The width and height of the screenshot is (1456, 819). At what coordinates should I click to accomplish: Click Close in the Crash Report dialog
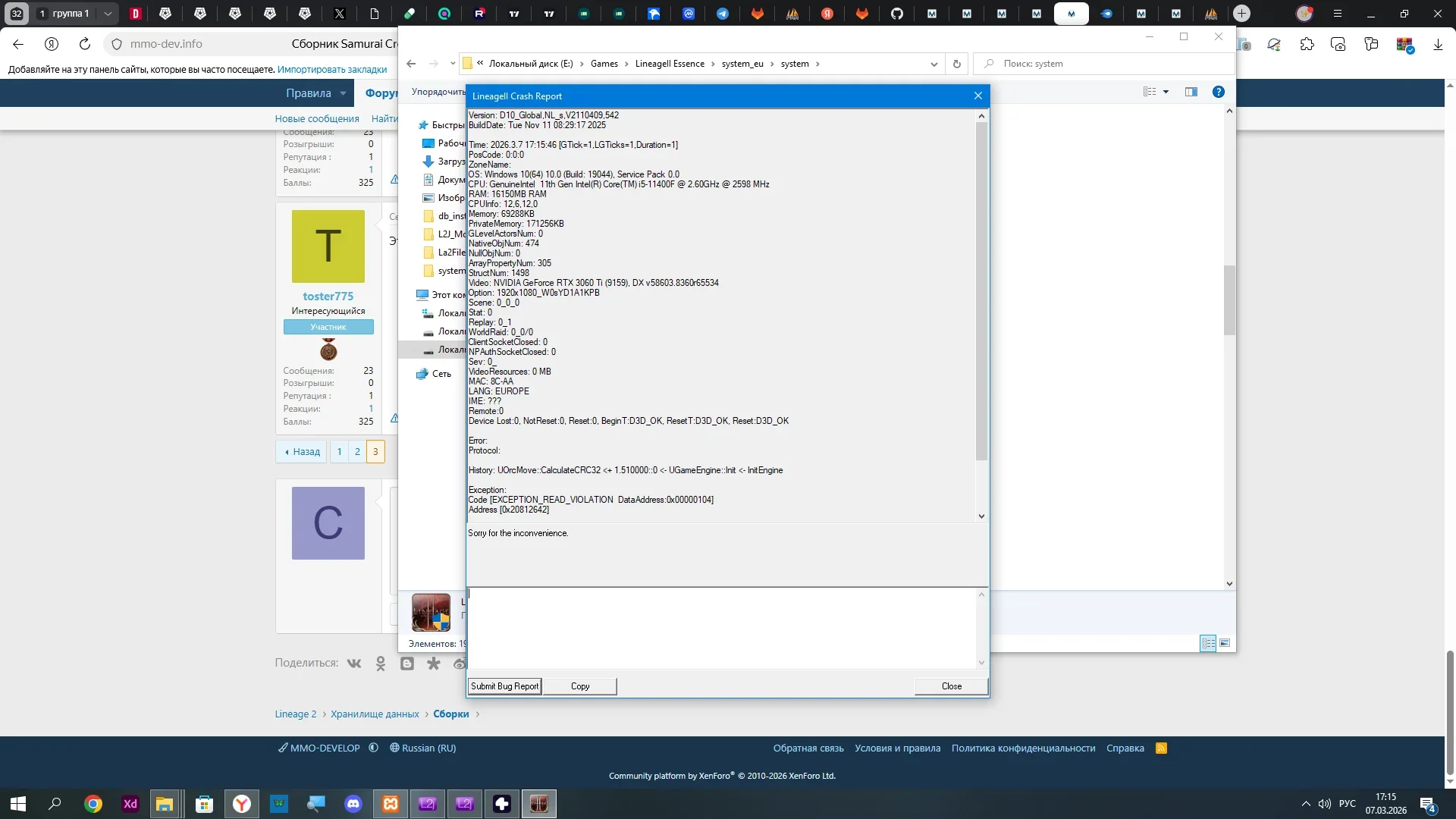(952, 686)
